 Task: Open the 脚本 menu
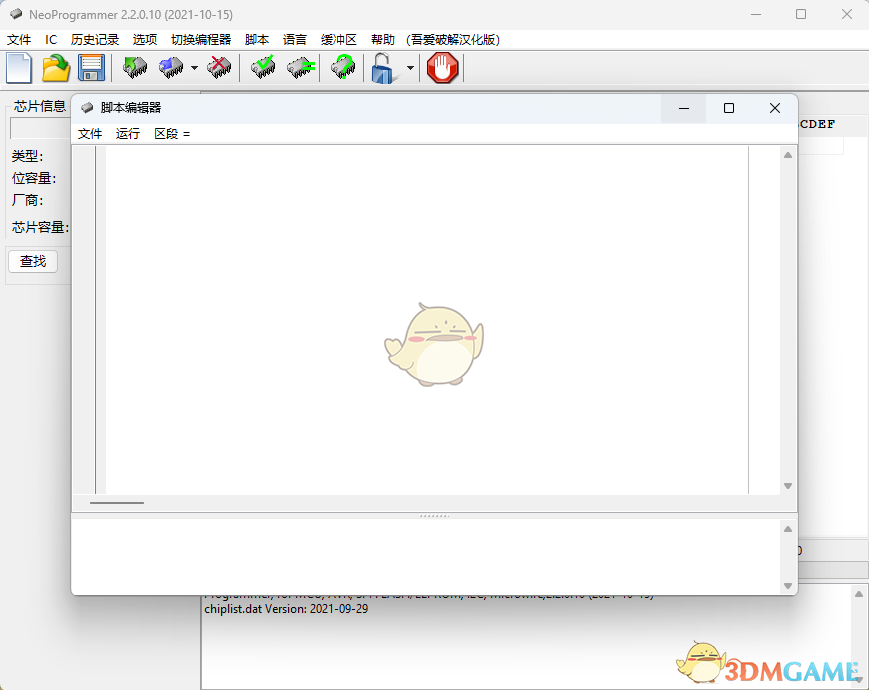point(256,39)
